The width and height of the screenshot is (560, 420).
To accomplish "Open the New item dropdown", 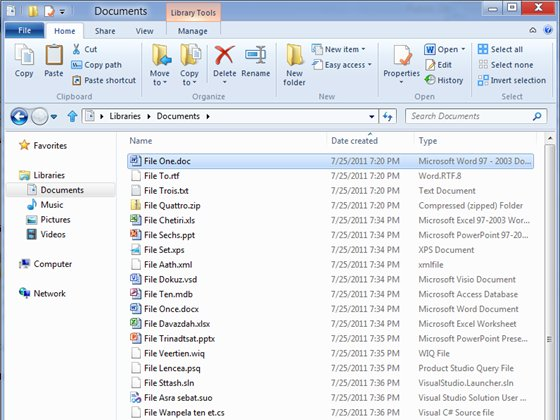I will [x=339, y=49].
